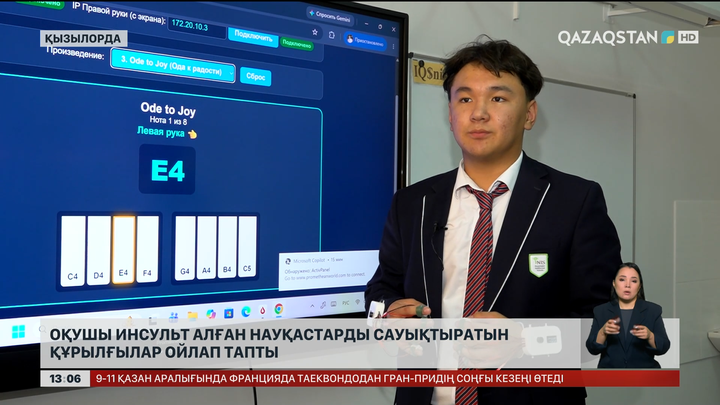Open File Explorer from the taskbar
This screenshot has width=720, height=405.
192,315
